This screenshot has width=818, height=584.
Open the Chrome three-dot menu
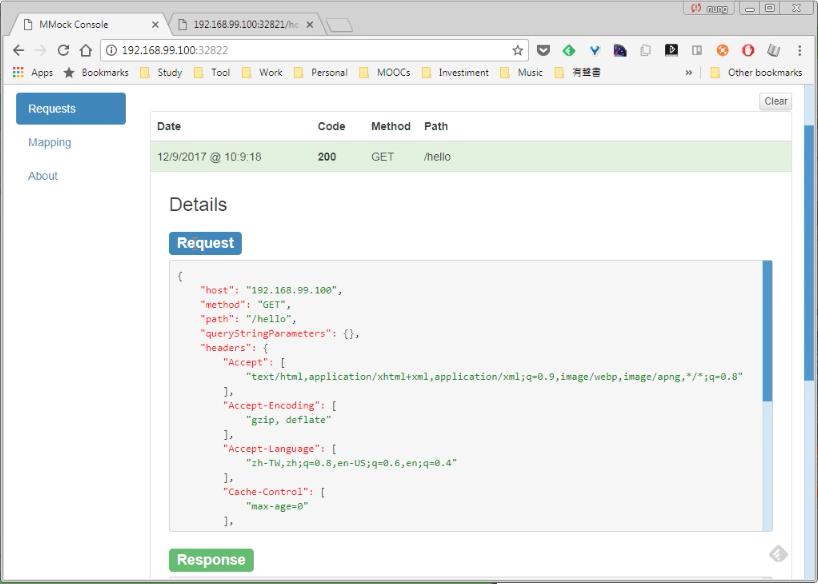(799, 50)
